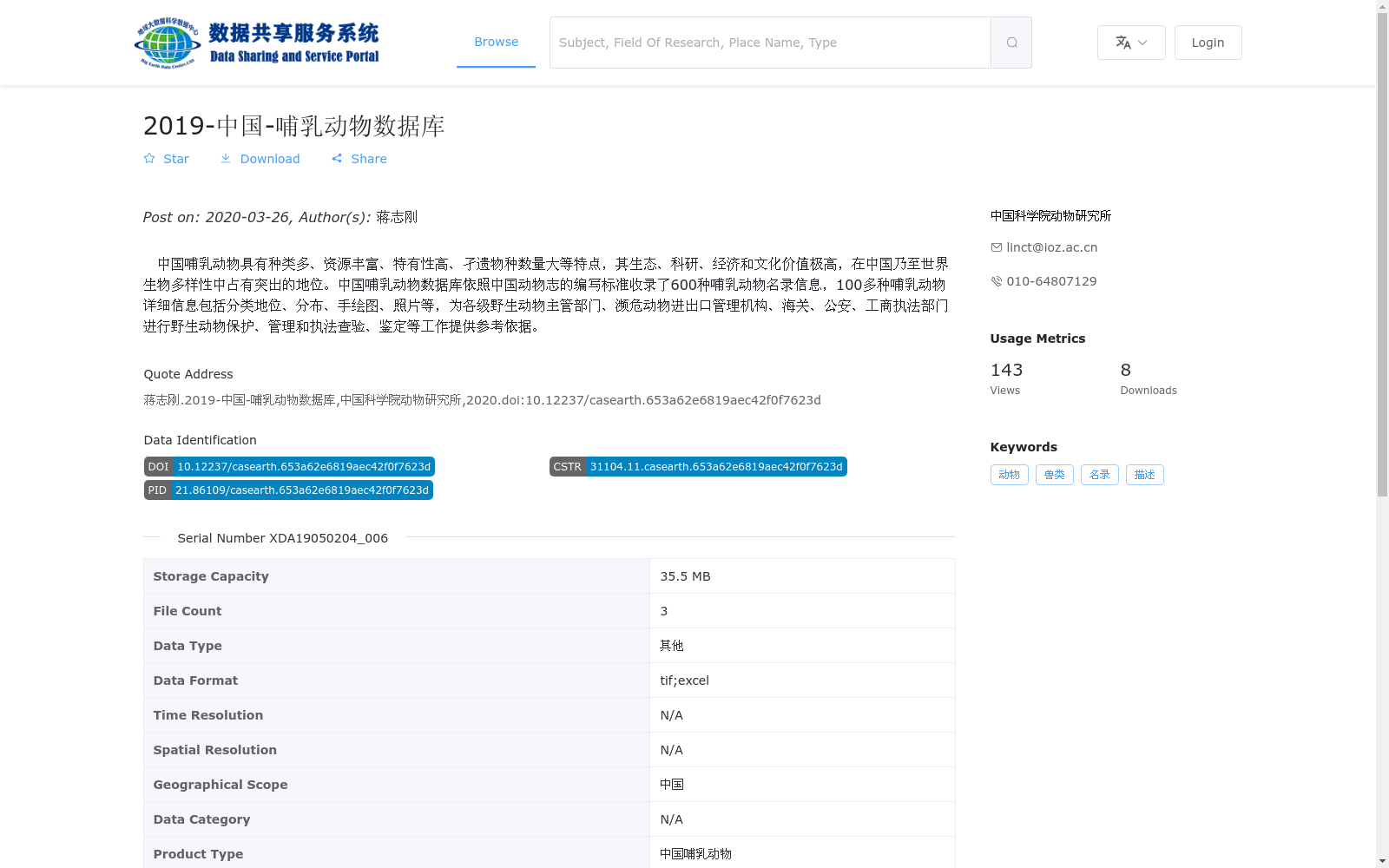The height and width of the screenshot is (868, 1389).
Task: Select the keyword tag 名录
Action: pyautogui.click(x=1099, y=475)
